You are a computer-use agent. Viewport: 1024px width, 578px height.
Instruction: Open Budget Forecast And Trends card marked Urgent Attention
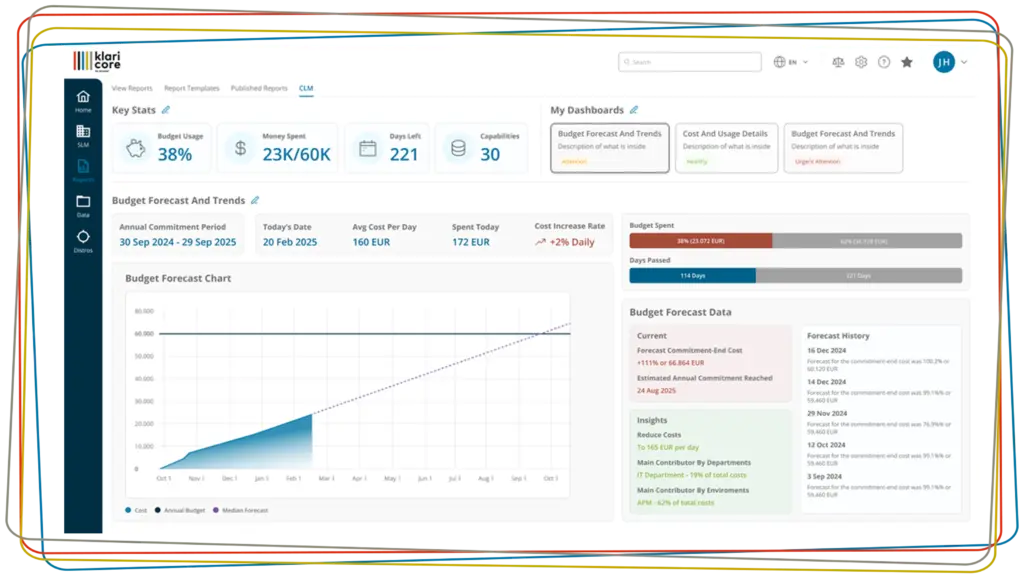click(843, 148)
